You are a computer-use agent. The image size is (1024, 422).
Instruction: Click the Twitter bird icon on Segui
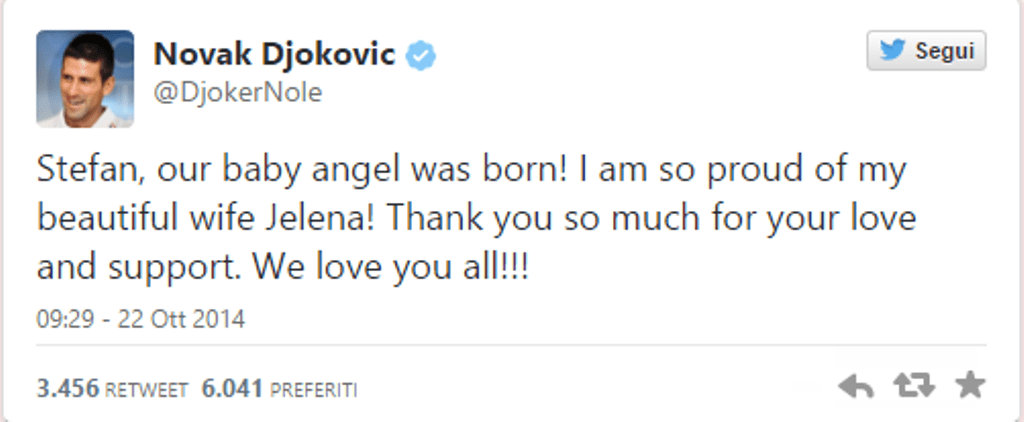click(x=892, y=51)
